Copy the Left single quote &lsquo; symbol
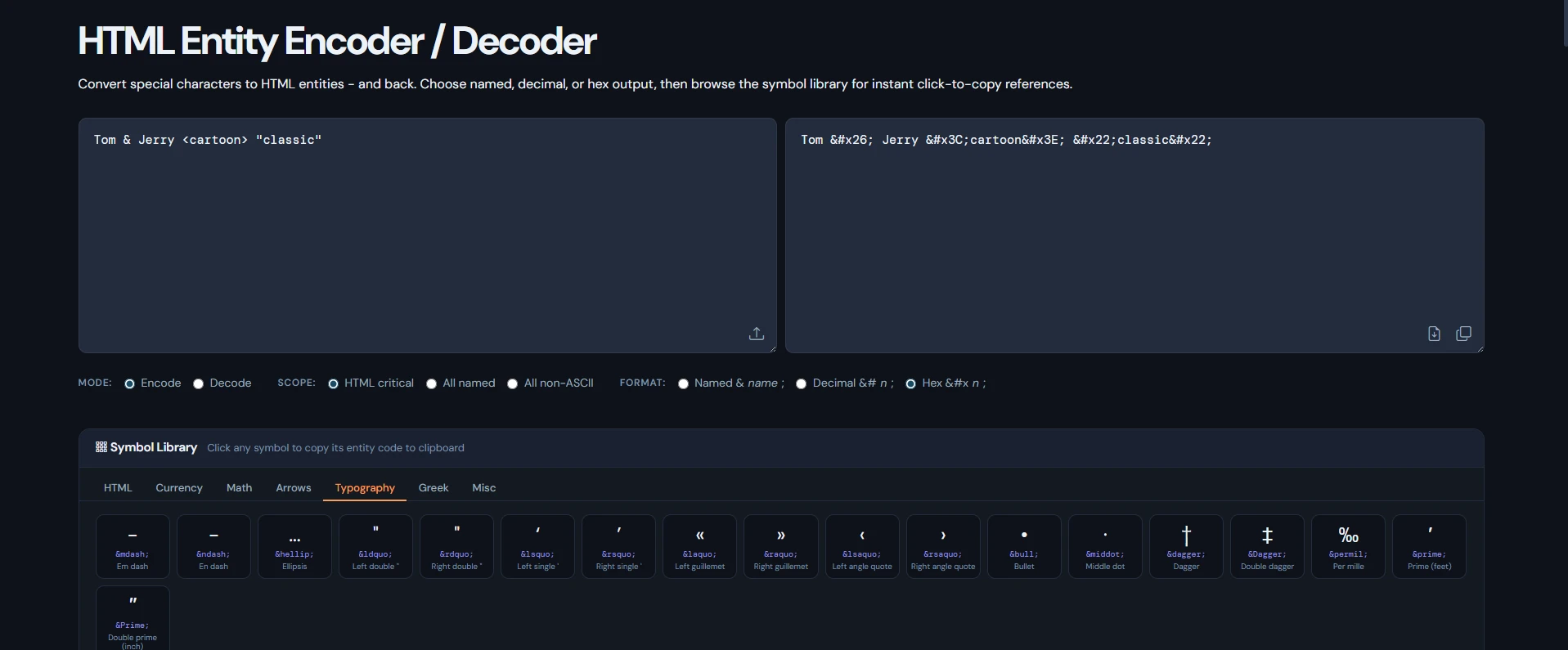 (x=537, y=546)
